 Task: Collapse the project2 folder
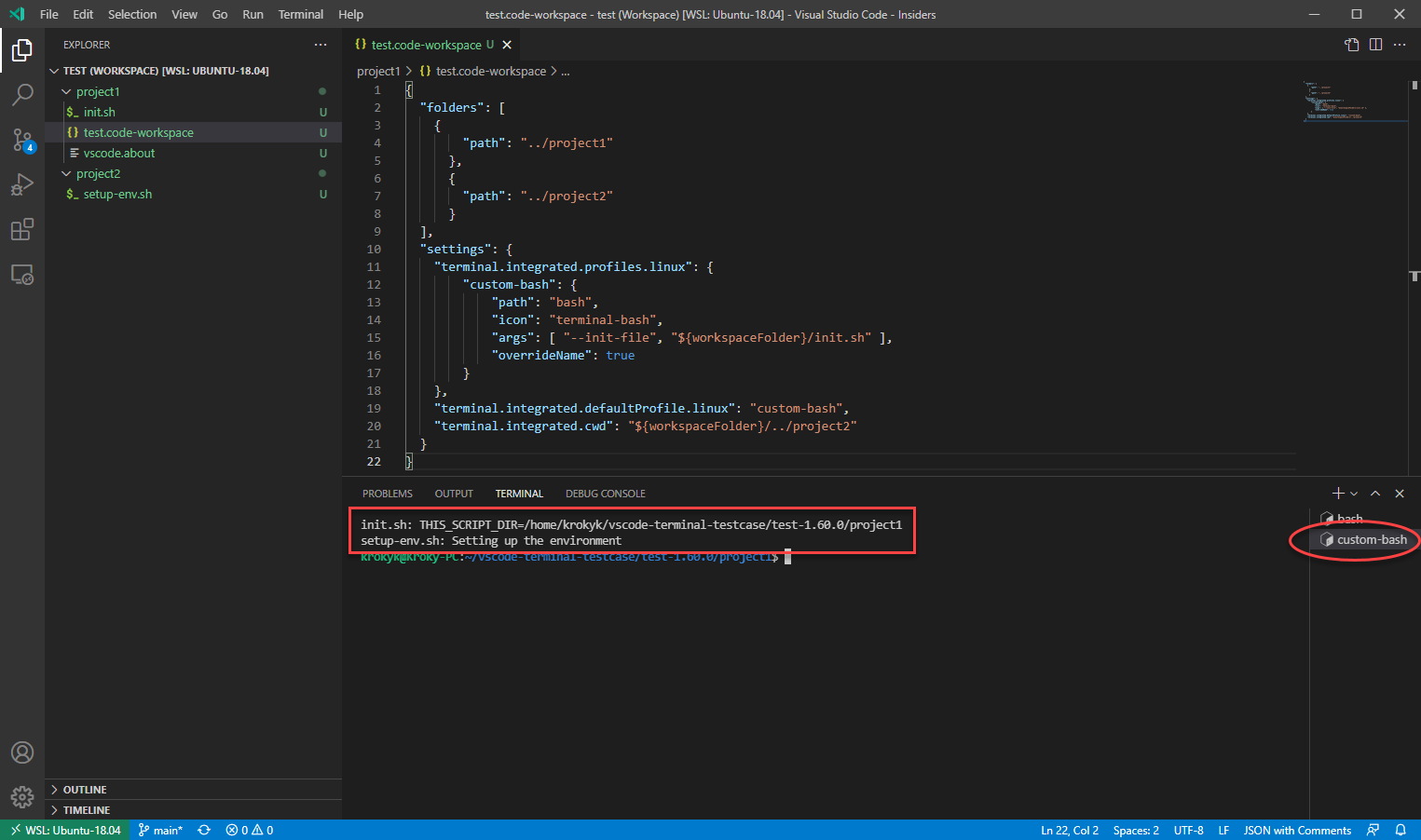(193, 173)
